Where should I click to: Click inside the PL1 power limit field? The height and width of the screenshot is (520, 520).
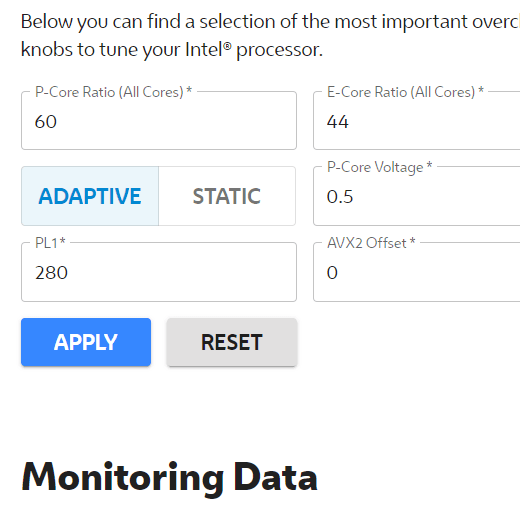point(159,272)
